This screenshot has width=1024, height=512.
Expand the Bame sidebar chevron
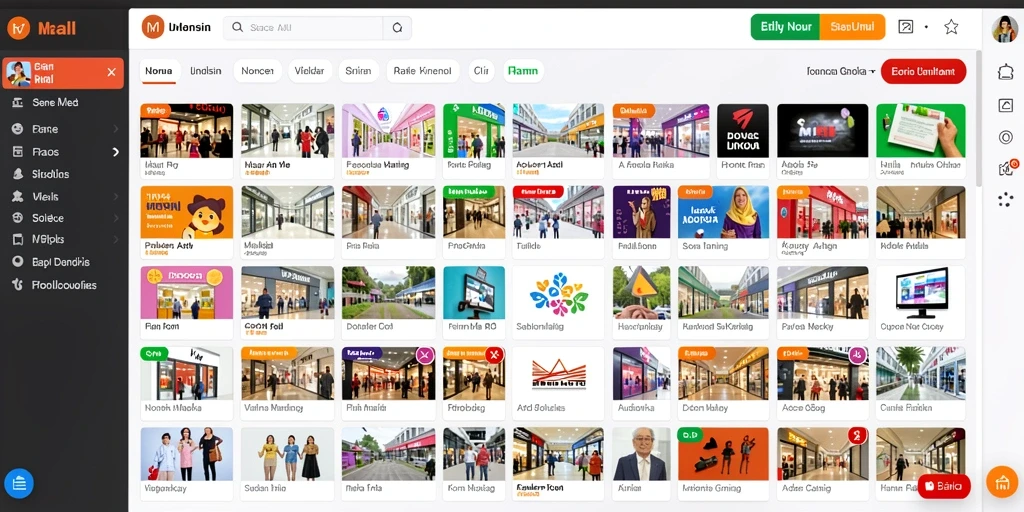click(116, 129)
